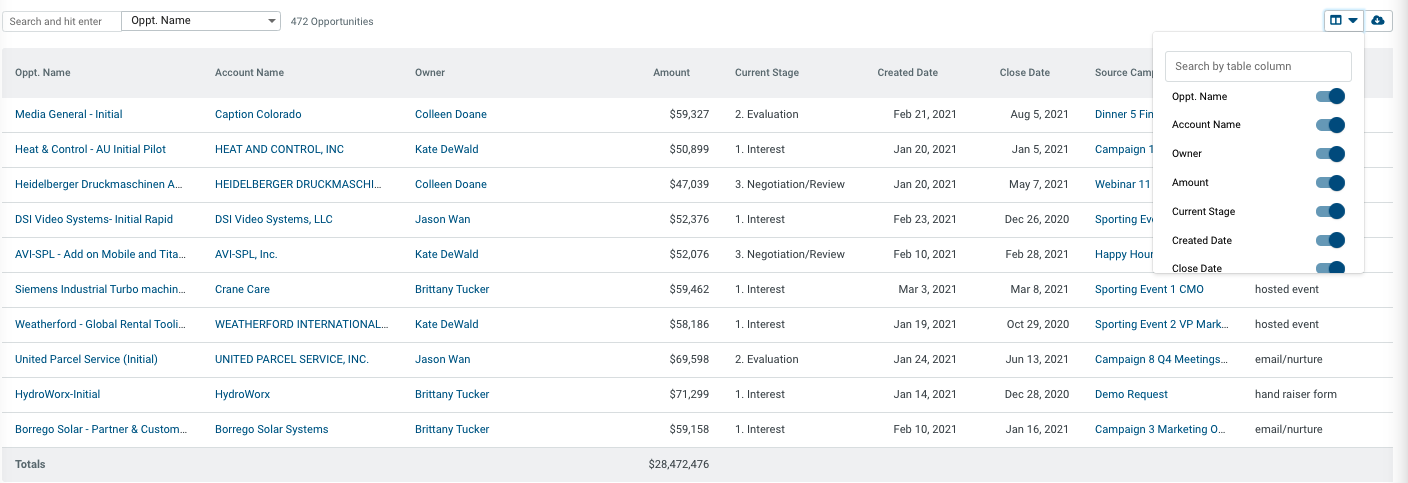This screenshot has width=1408, height=483.
Task: Click the '472 Opportunities' count text
Action: (332, 21)
